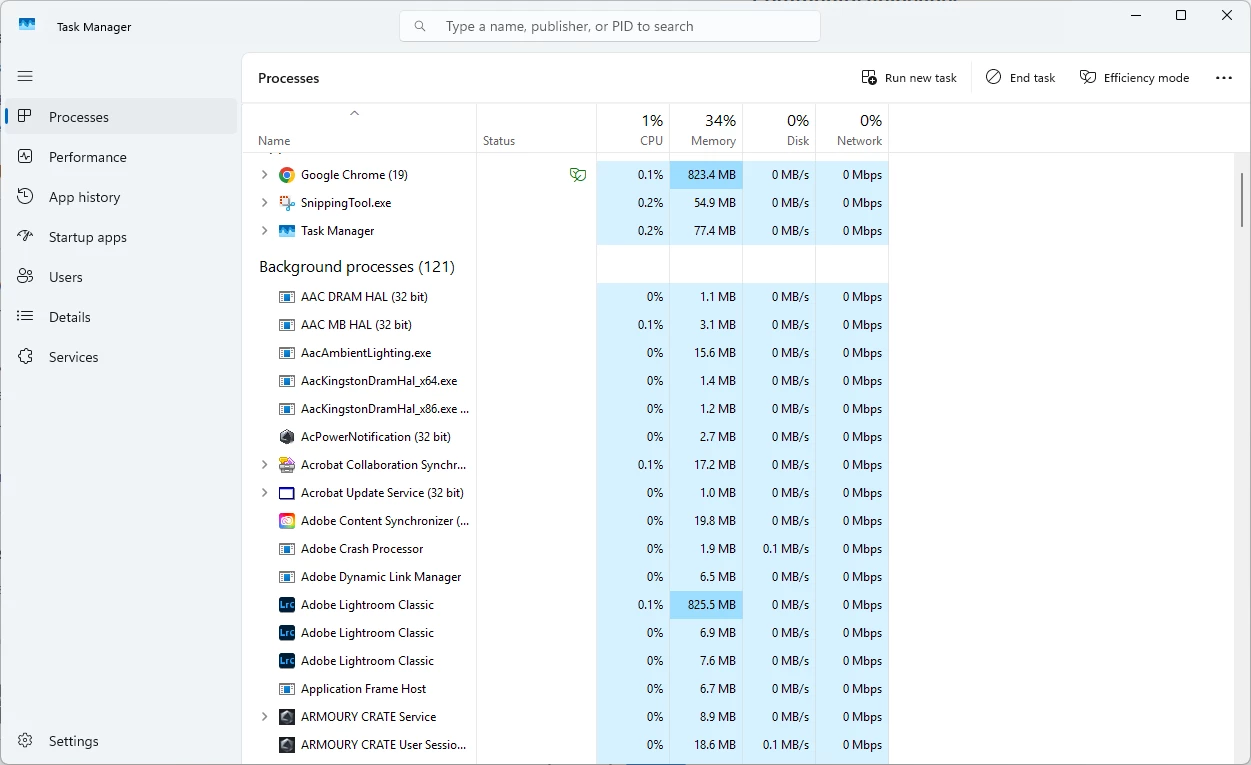1251x765 pixels.
Task: Click the 19.8 MB memory cell
Action: 706,521
